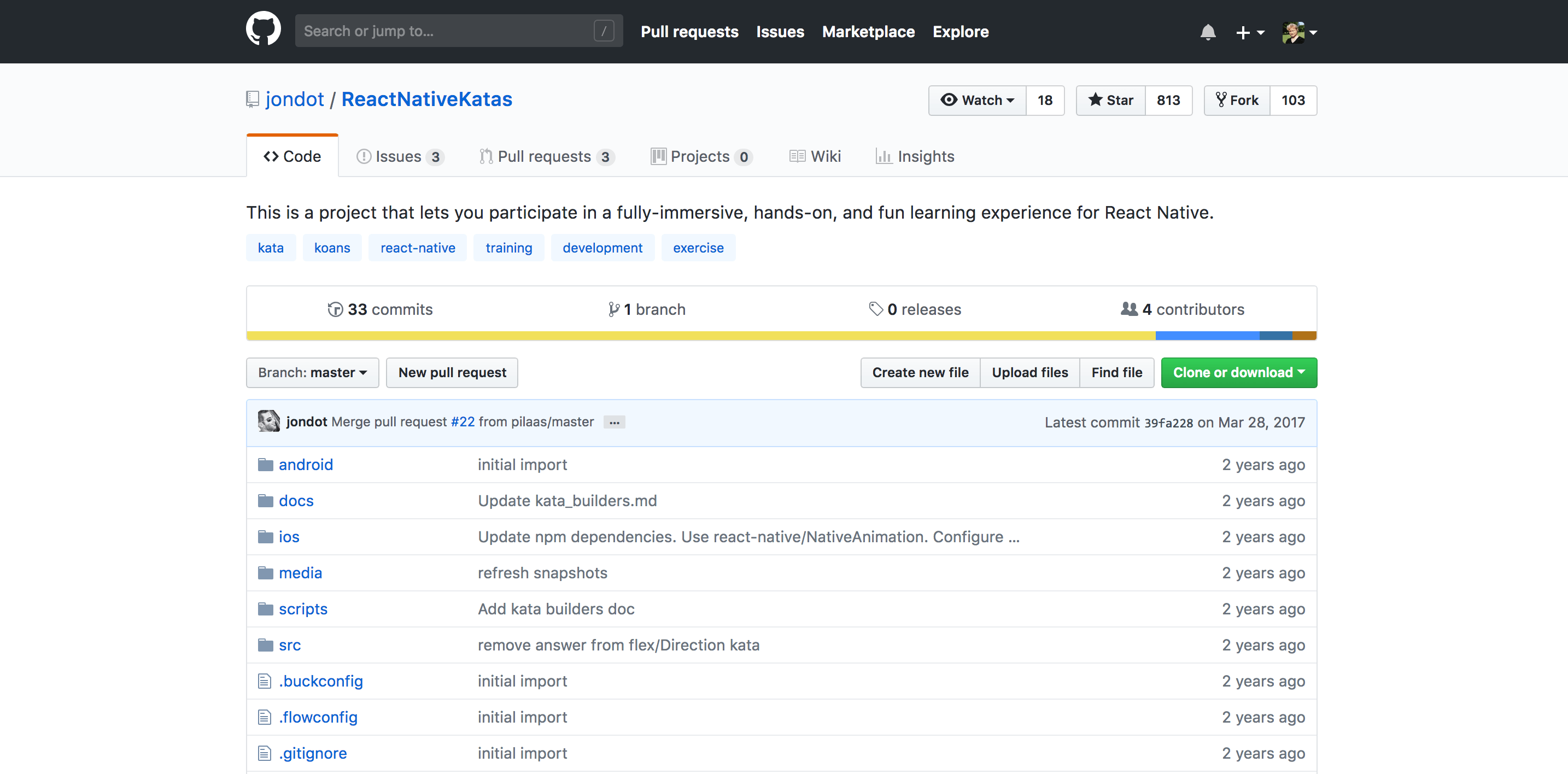Click New pull request button

tap(452, 372)
